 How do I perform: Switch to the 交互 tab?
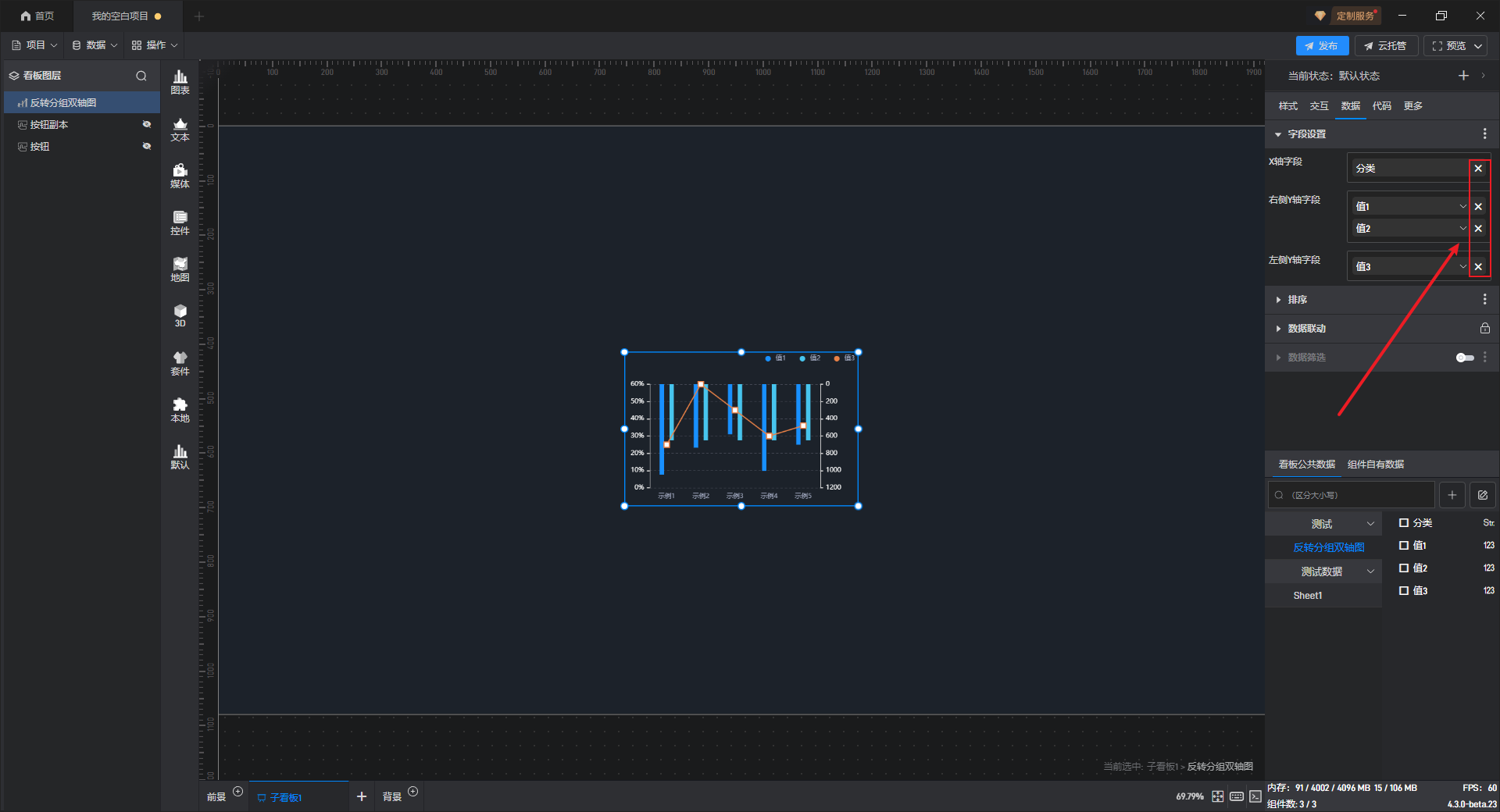(x=1320, y=106)
